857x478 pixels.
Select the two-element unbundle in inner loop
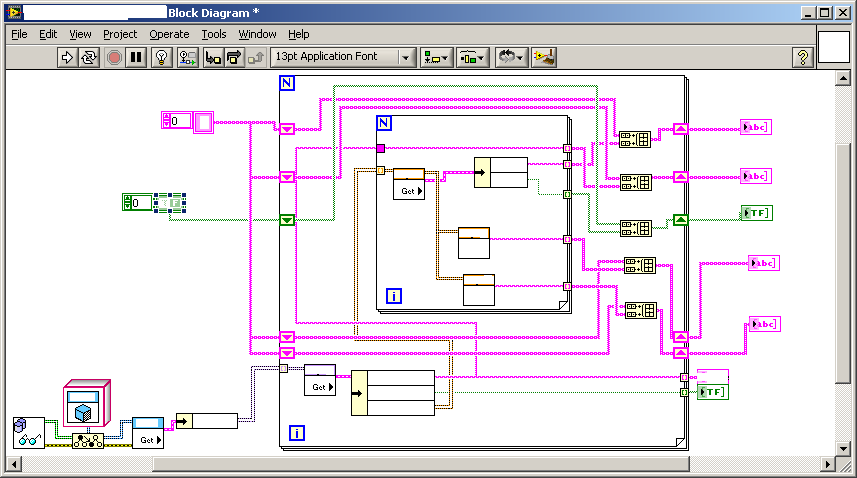point(501,173)
